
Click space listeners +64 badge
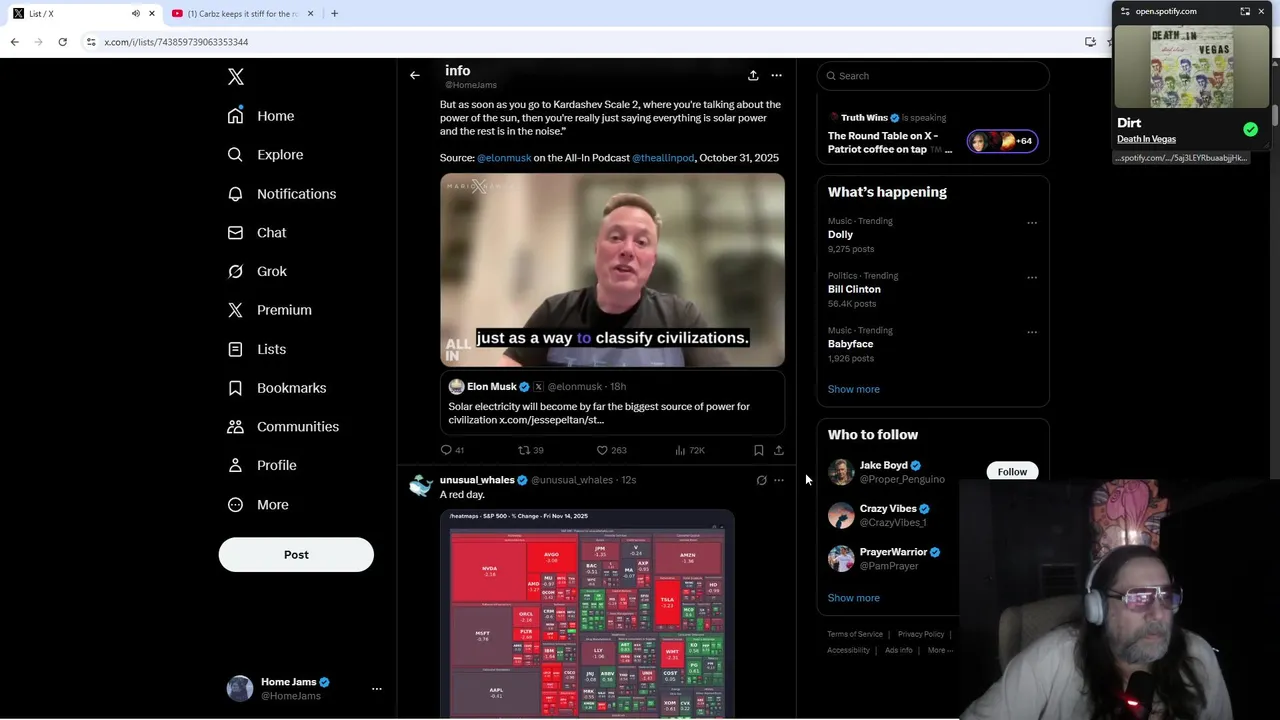[1002, 141]
